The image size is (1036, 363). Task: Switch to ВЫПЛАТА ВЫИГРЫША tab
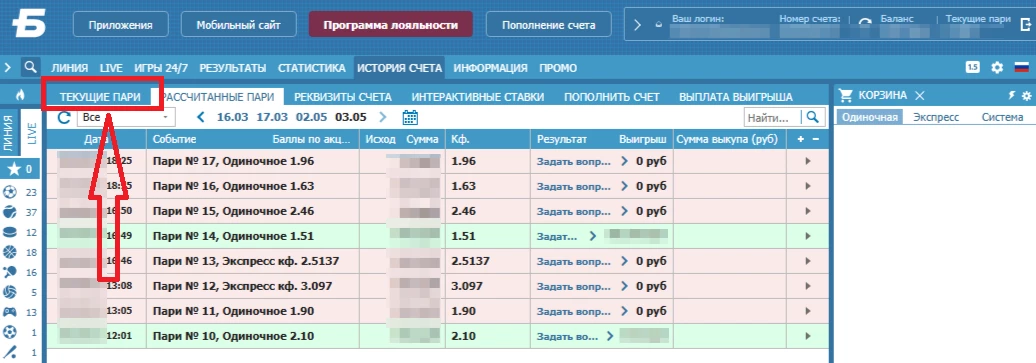coord(735,97)
